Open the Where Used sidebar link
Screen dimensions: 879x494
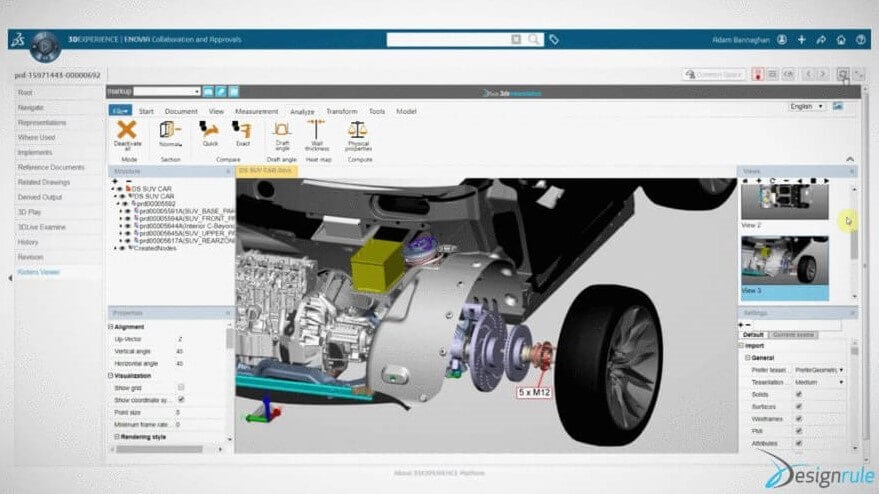36,137
